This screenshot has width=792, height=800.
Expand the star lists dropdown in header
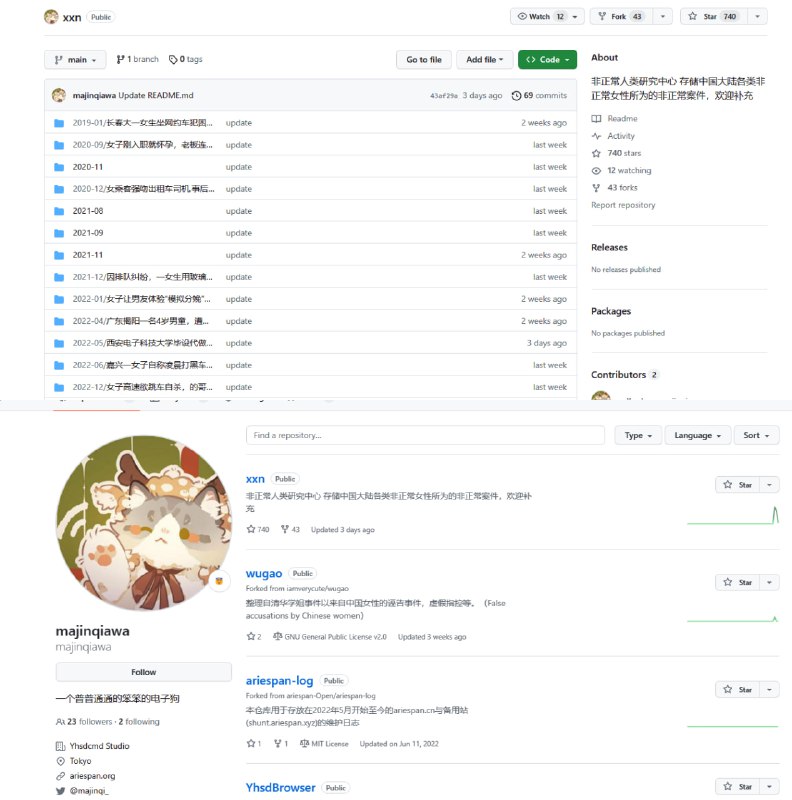click(758, 16)
